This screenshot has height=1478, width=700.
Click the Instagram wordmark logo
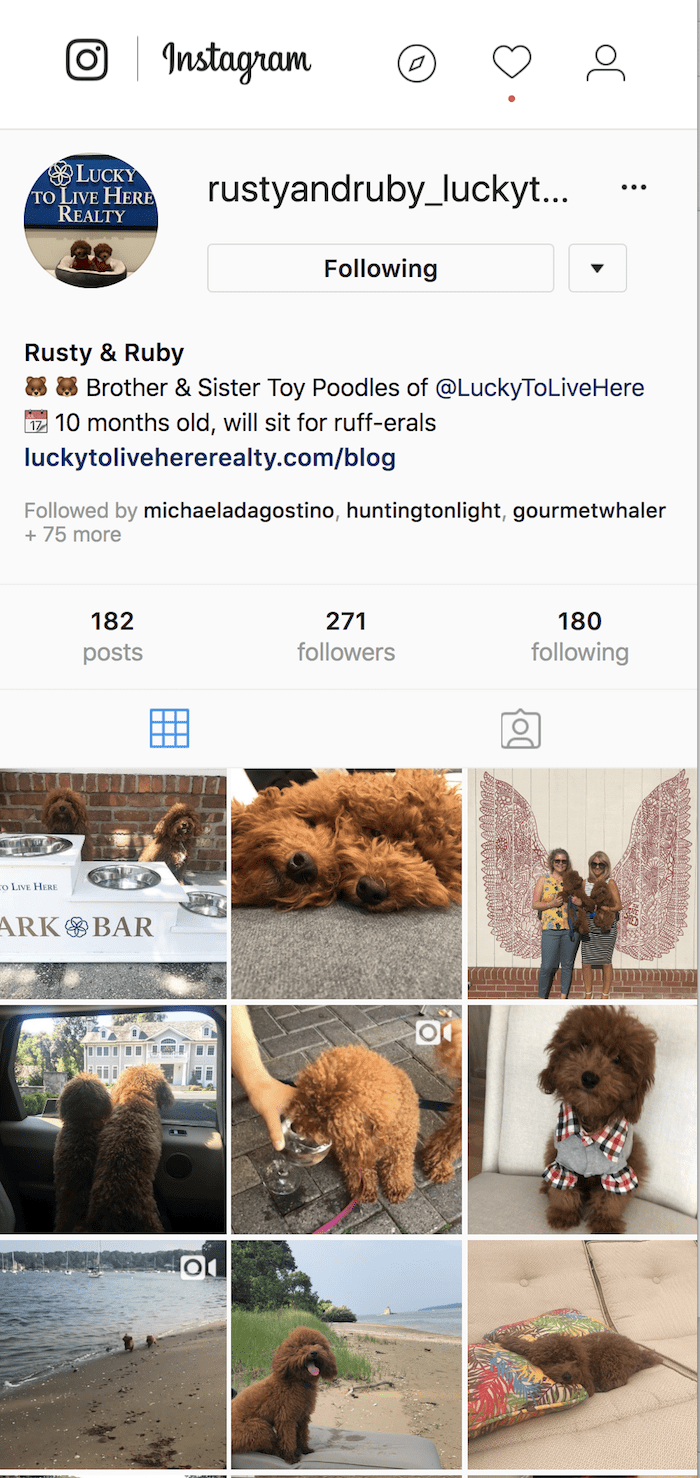237,60
